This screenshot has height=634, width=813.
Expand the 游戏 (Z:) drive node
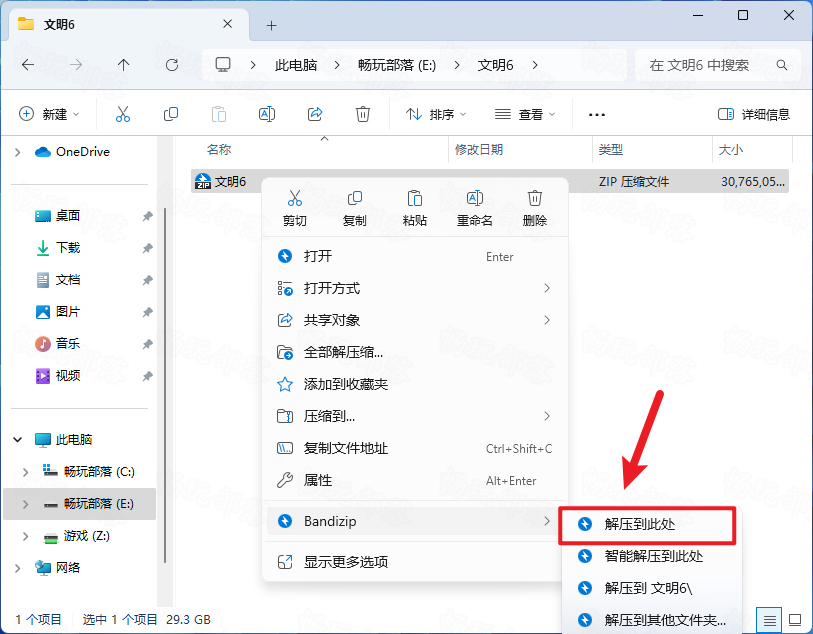point(25,536)
